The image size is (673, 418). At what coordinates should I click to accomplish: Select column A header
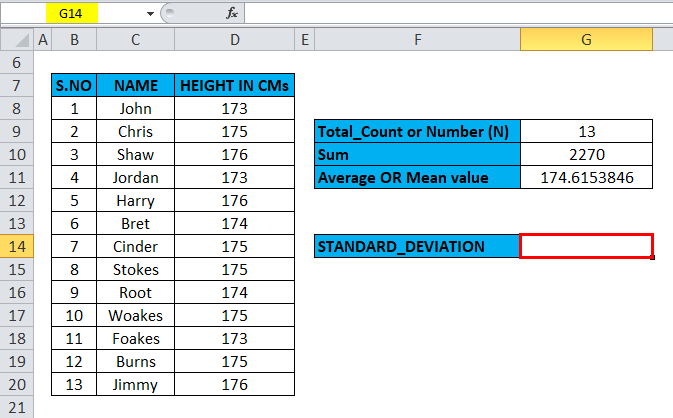click(42, 40)
